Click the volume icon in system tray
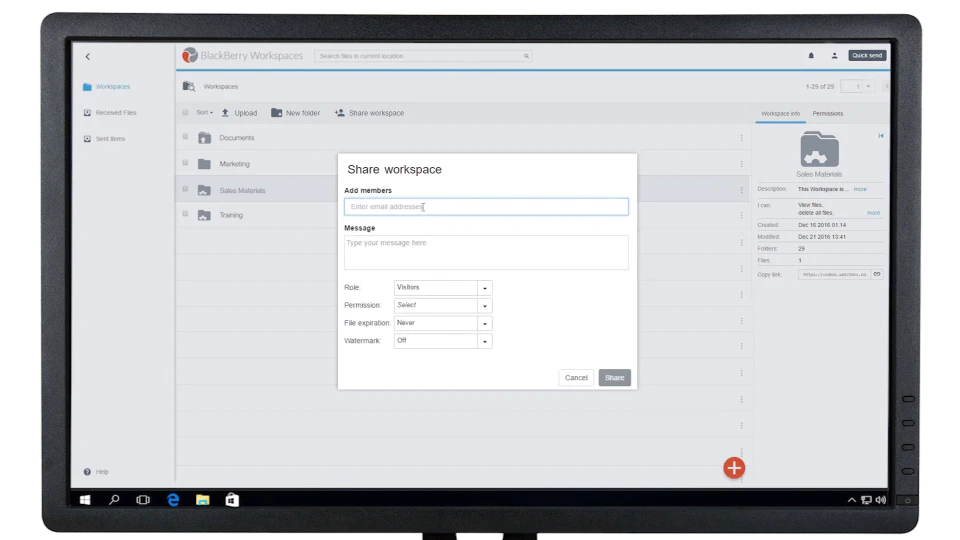This screenshot has height=540, width=960. (x=881, y=500)
